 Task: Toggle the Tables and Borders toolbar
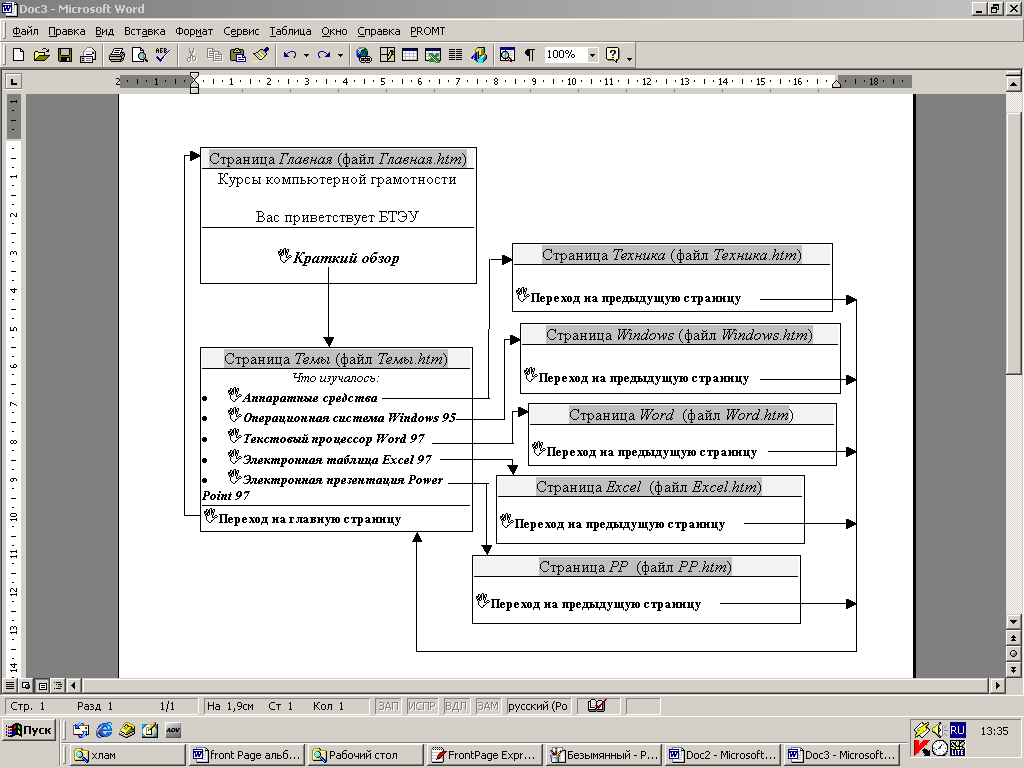387,55
